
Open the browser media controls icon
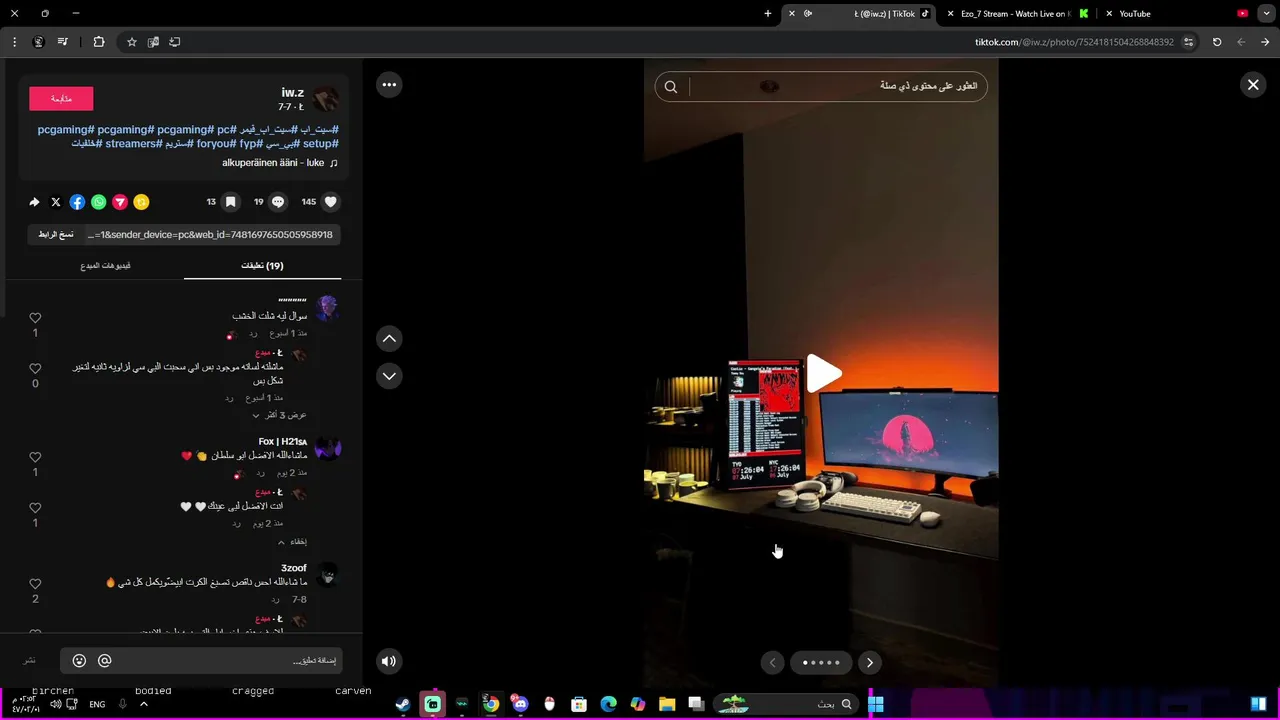[63, 42]
